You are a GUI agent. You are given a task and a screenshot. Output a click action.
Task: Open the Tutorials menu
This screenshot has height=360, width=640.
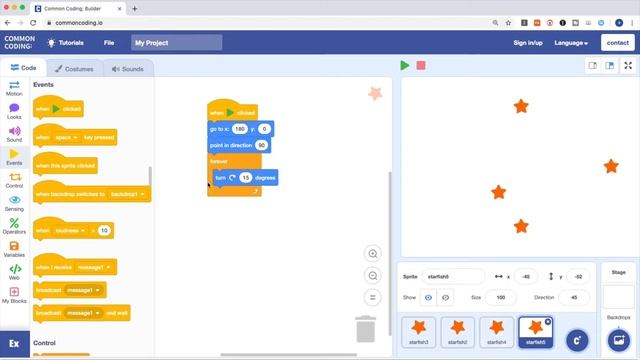(x=65, y=43)
